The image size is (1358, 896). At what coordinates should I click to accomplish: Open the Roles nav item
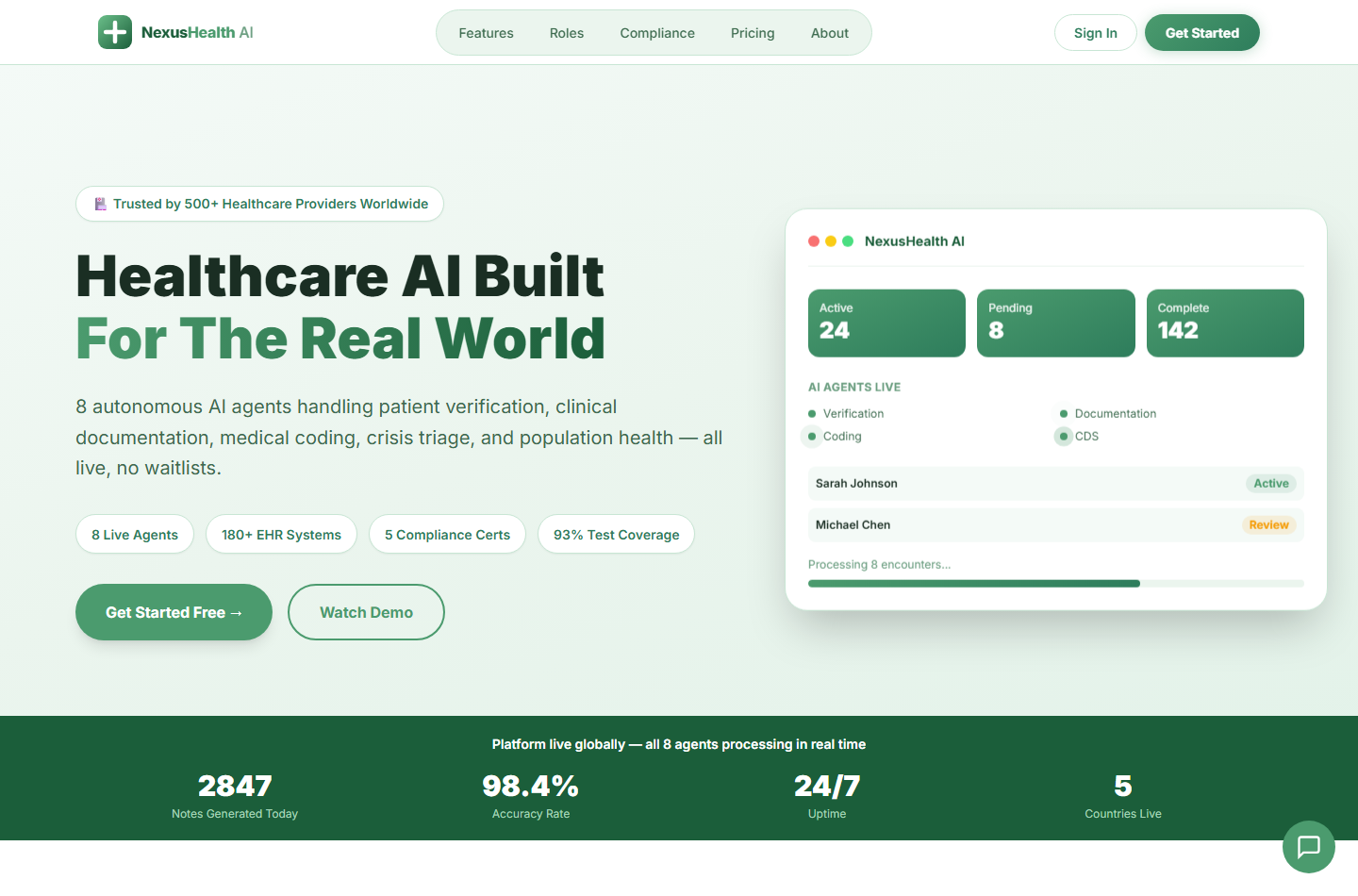point(567,33)
